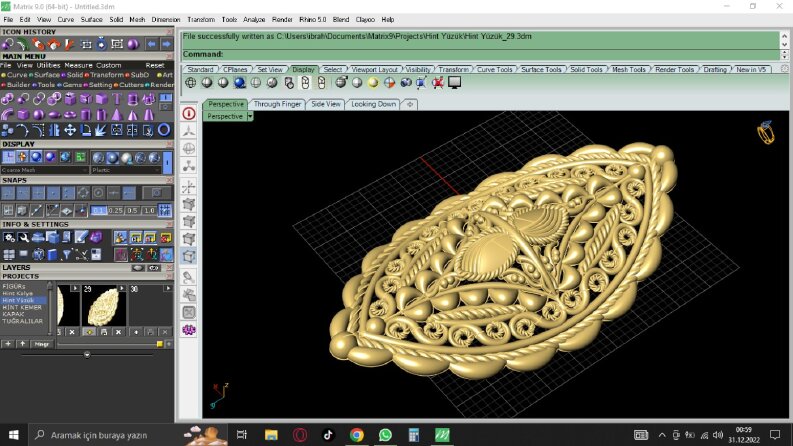Open the gear settings icon in Info & Settings
Image resolution: width=793 pixels, height=446 pixels.
[x=9, y=237]
